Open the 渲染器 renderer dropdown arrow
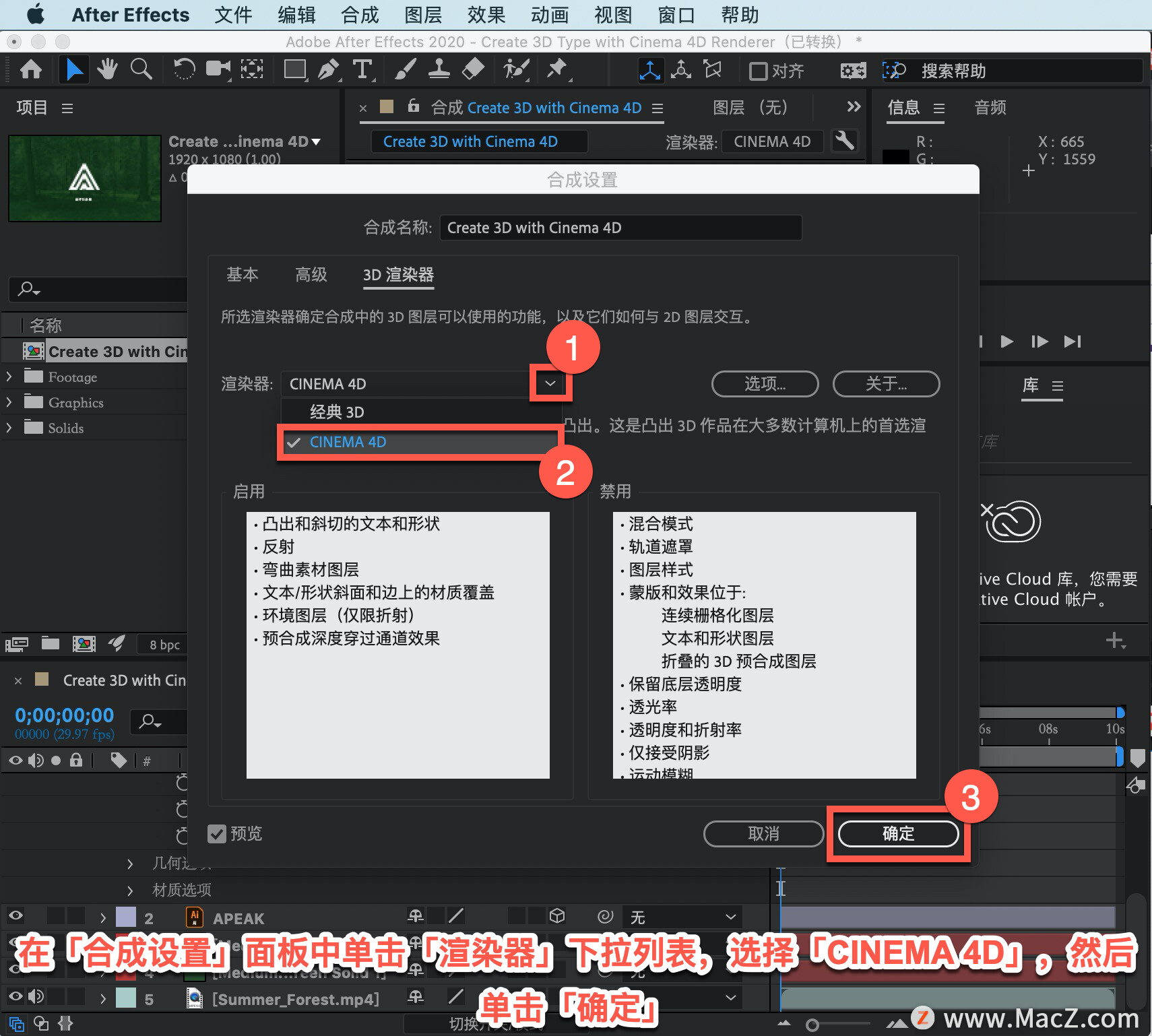 tap(550, 383)
